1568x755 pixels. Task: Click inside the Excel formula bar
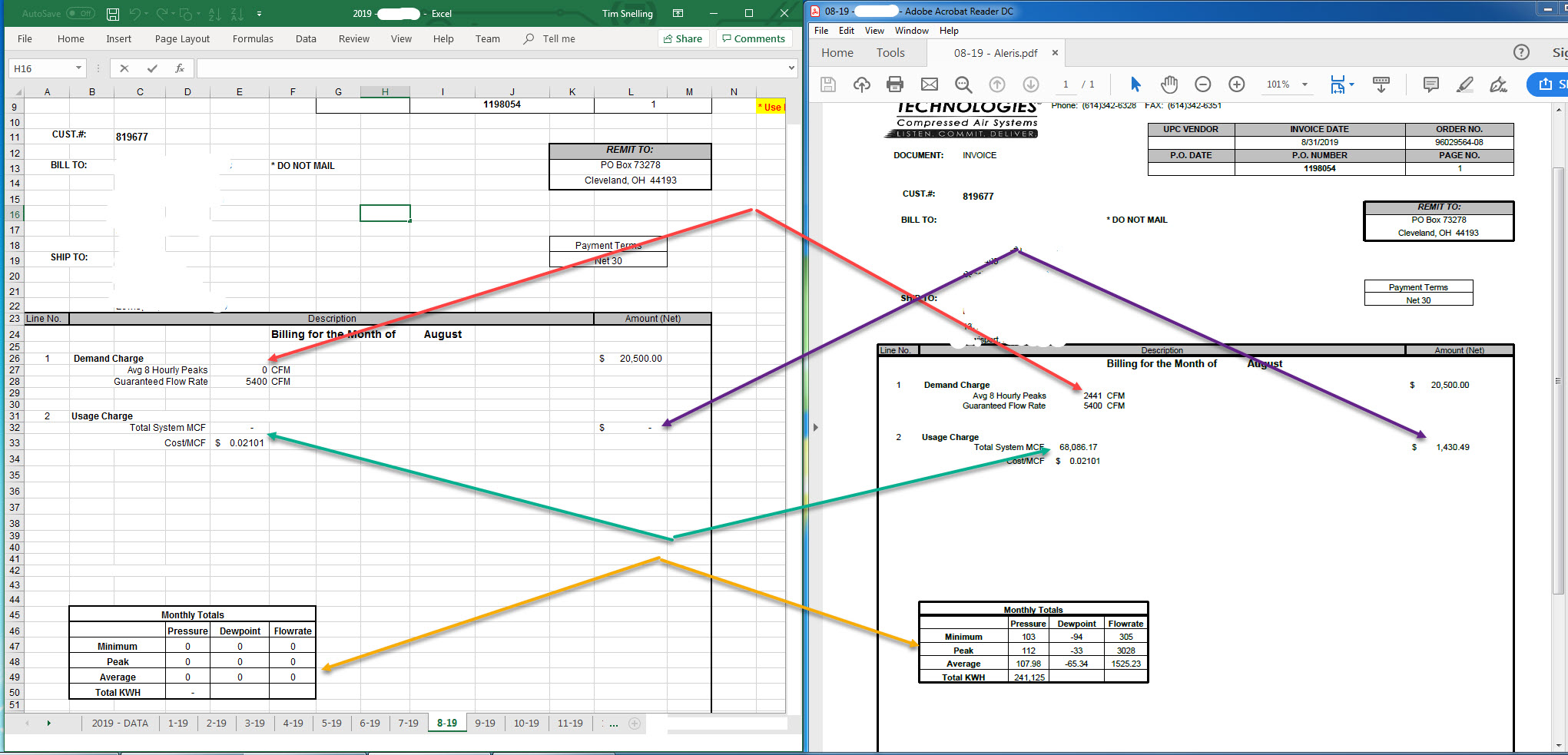pos(492,68)
